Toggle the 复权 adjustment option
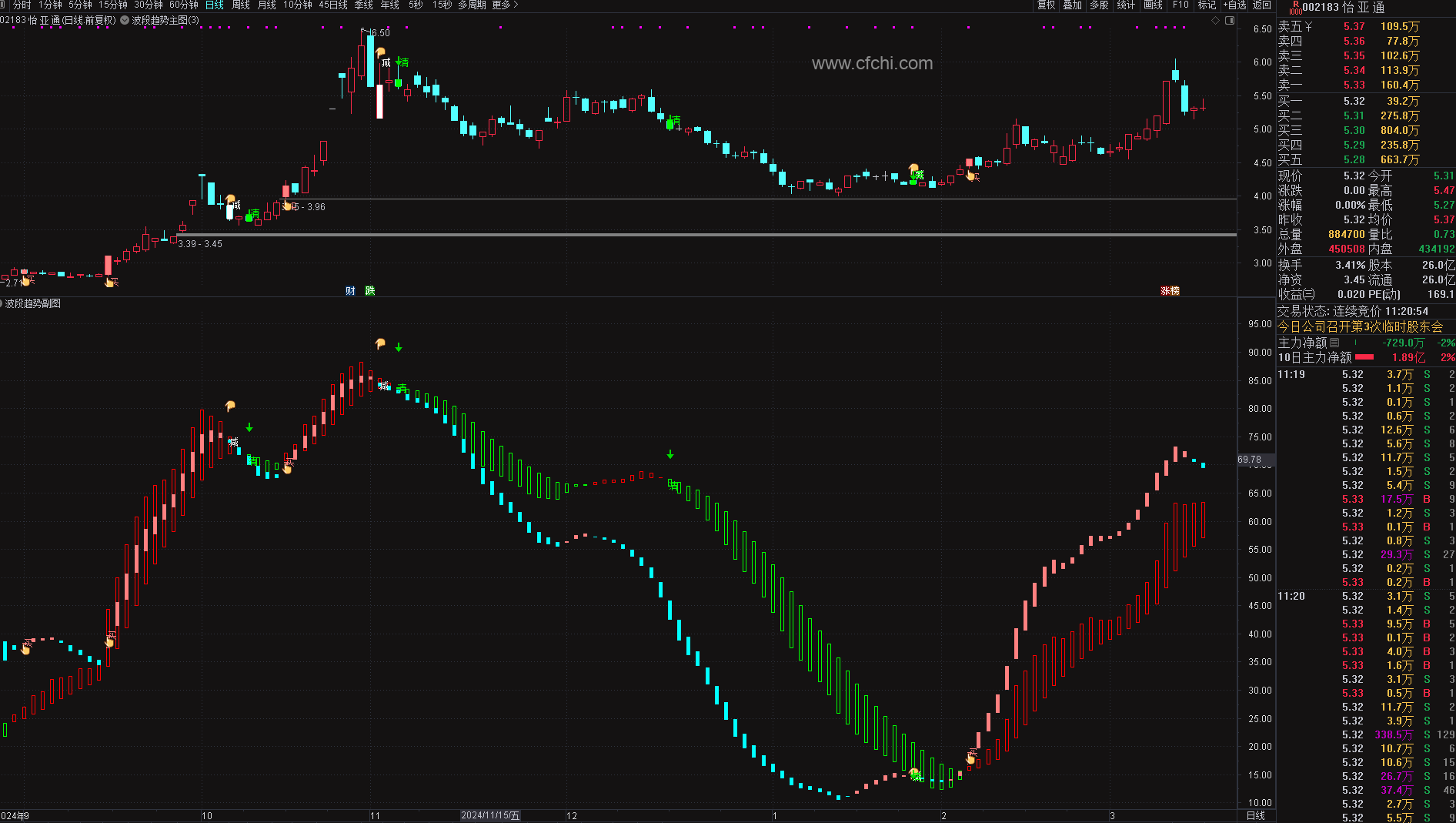 tap(1047, 5)
